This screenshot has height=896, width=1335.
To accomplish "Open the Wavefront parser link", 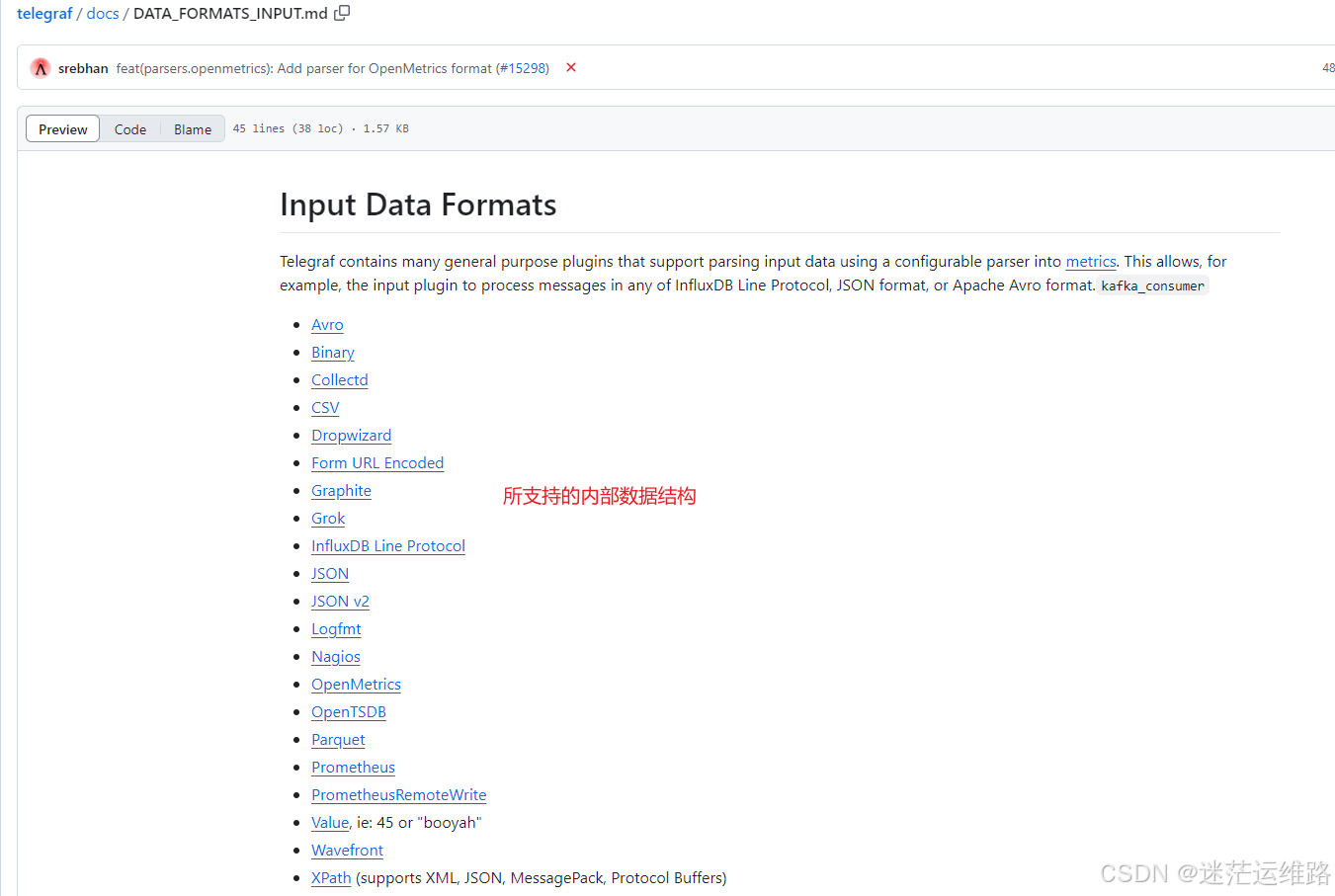I will coord(348,851).
